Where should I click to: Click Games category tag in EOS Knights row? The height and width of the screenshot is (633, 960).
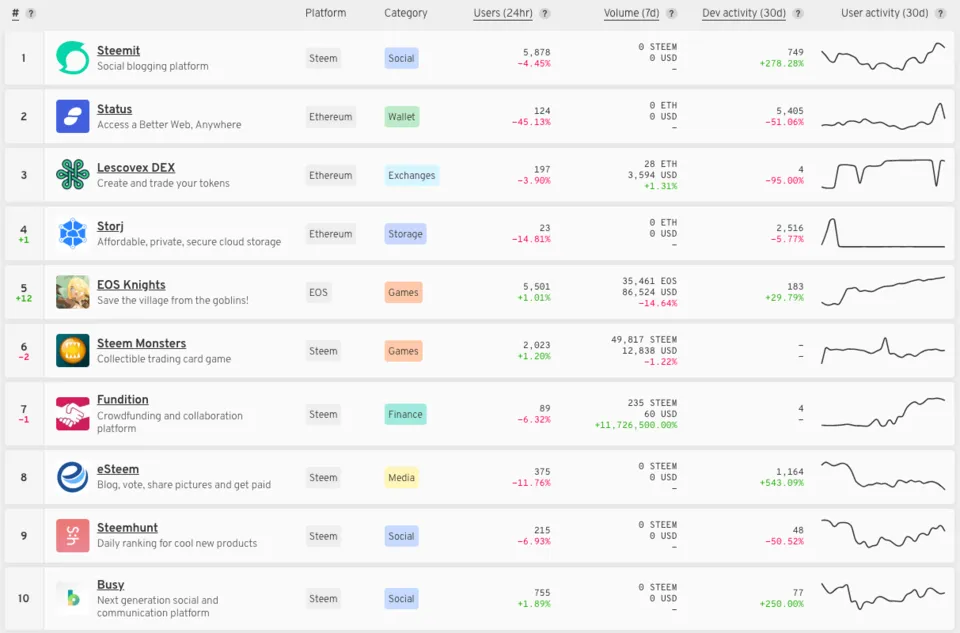403,292
